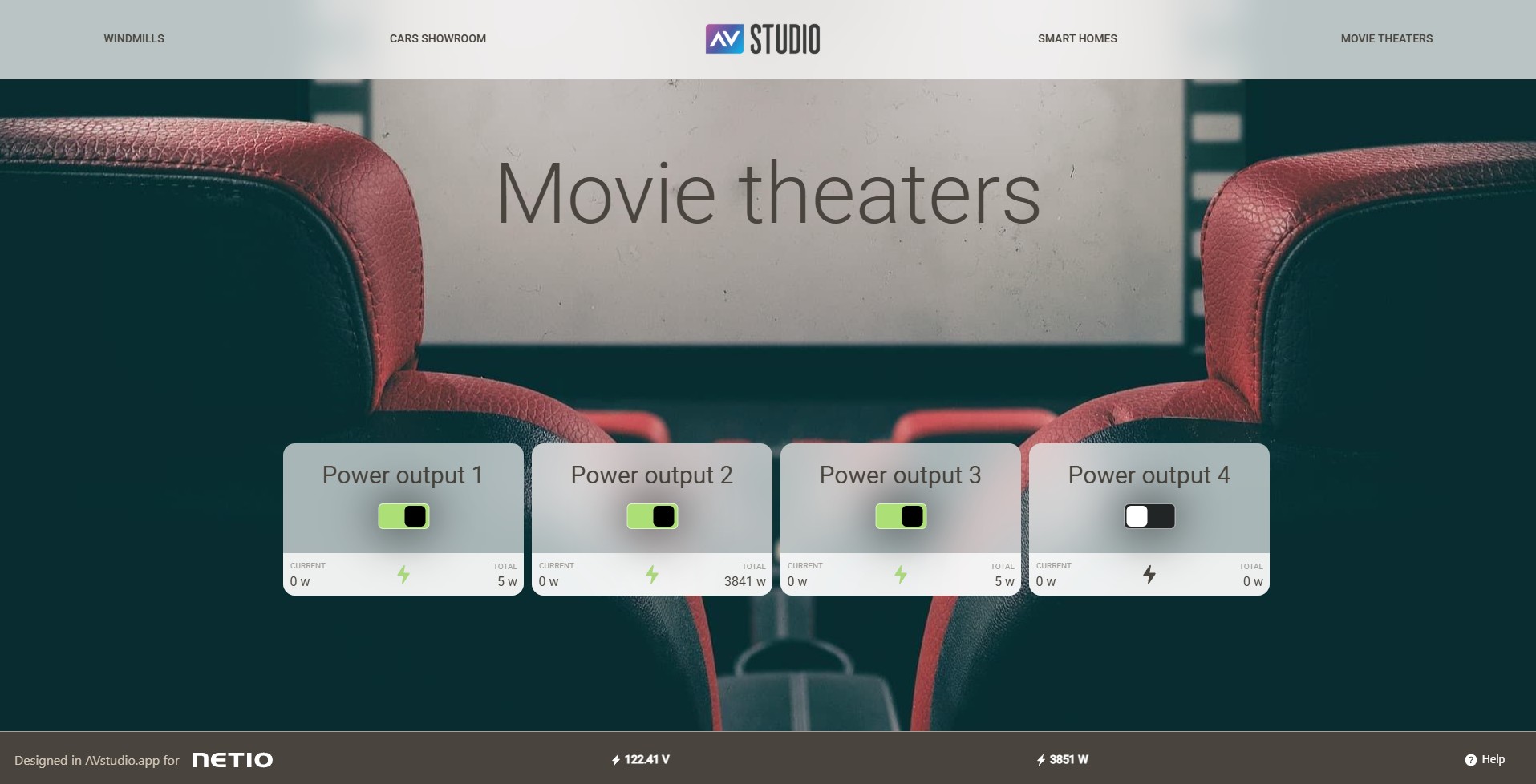Open the Help link in footer
Screen dimensions: 1536x784
[1493, 759]
